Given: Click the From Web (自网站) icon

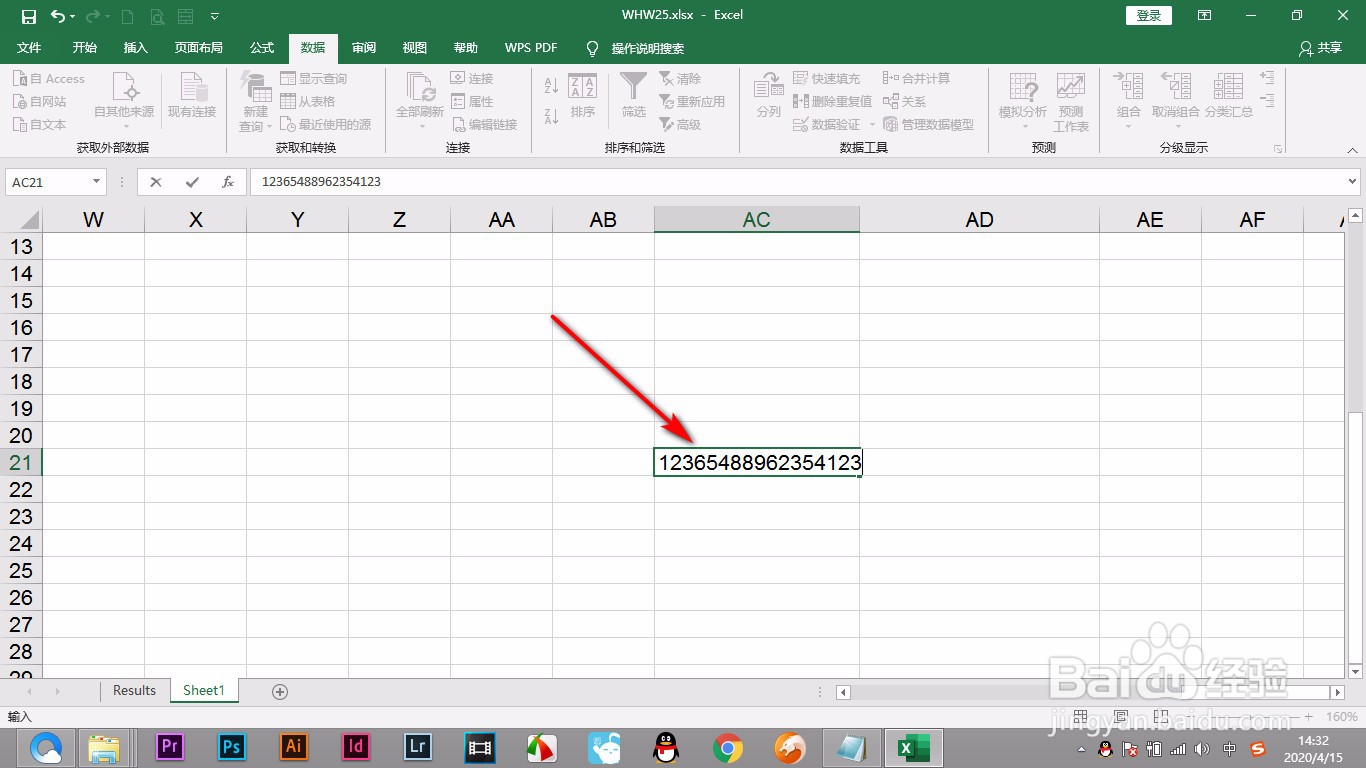Looking at the screenshot, I should 19,102.
